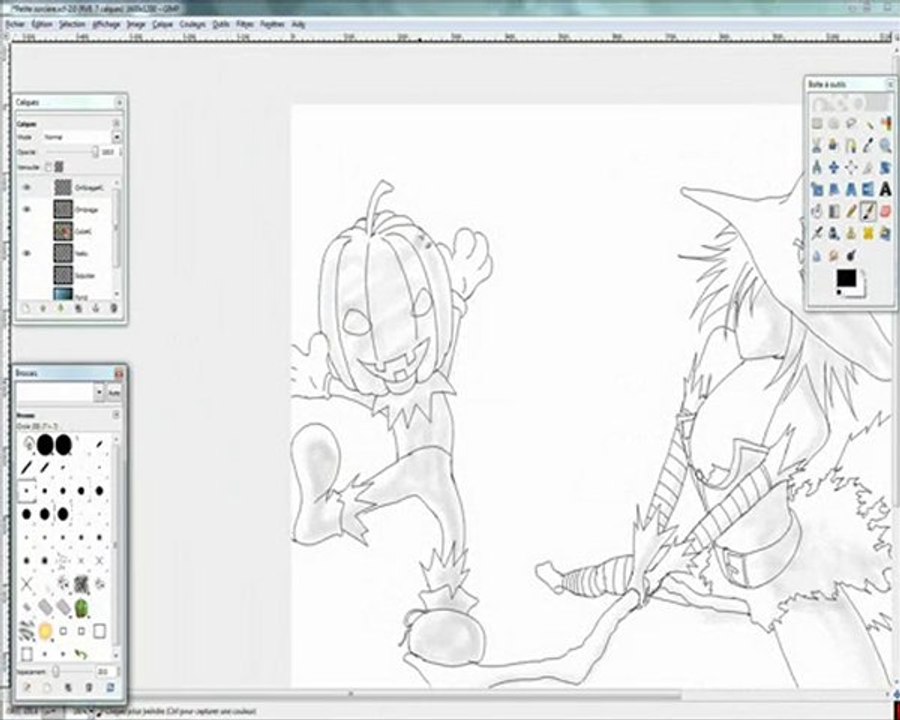Viewport: 900px width, 720px height.
Task: Select the Text tool
Action: [885, 189]
